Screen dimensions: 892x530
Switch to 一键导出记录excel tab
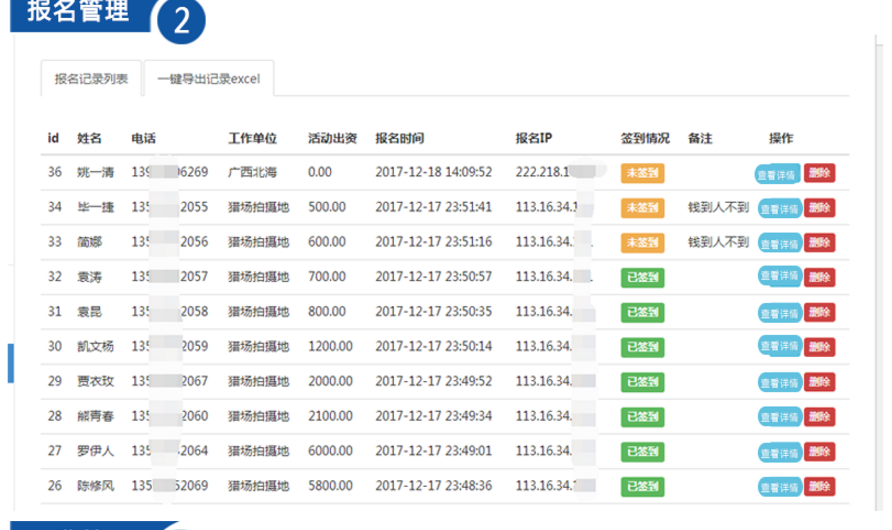point(209,78)
